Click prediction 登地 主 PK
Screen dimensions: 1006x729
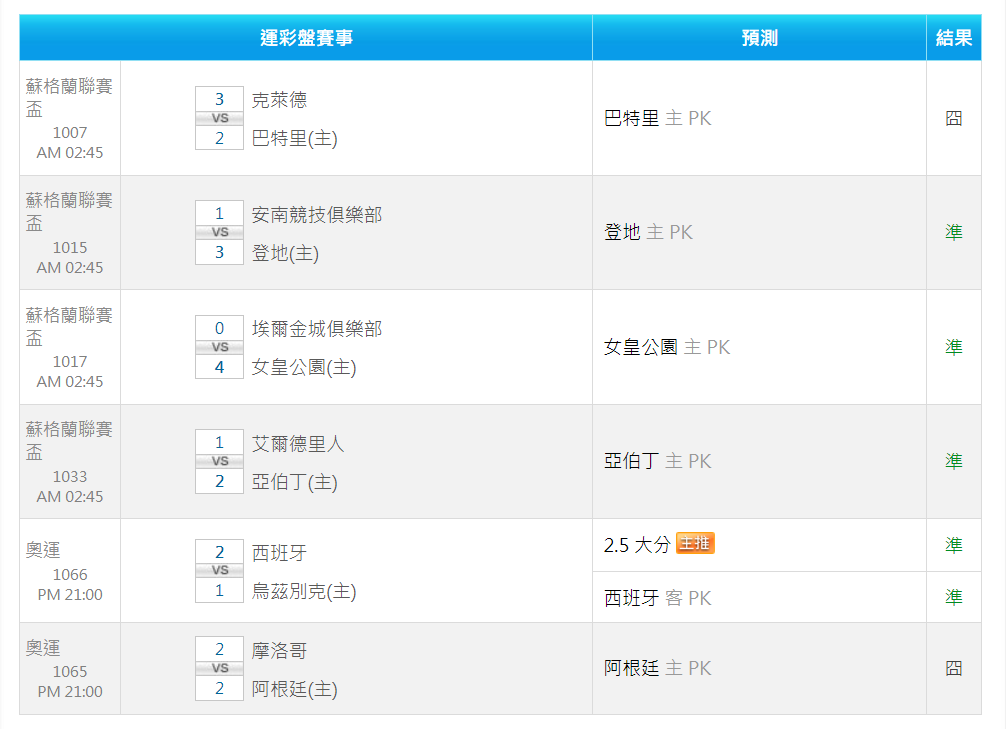648,232
